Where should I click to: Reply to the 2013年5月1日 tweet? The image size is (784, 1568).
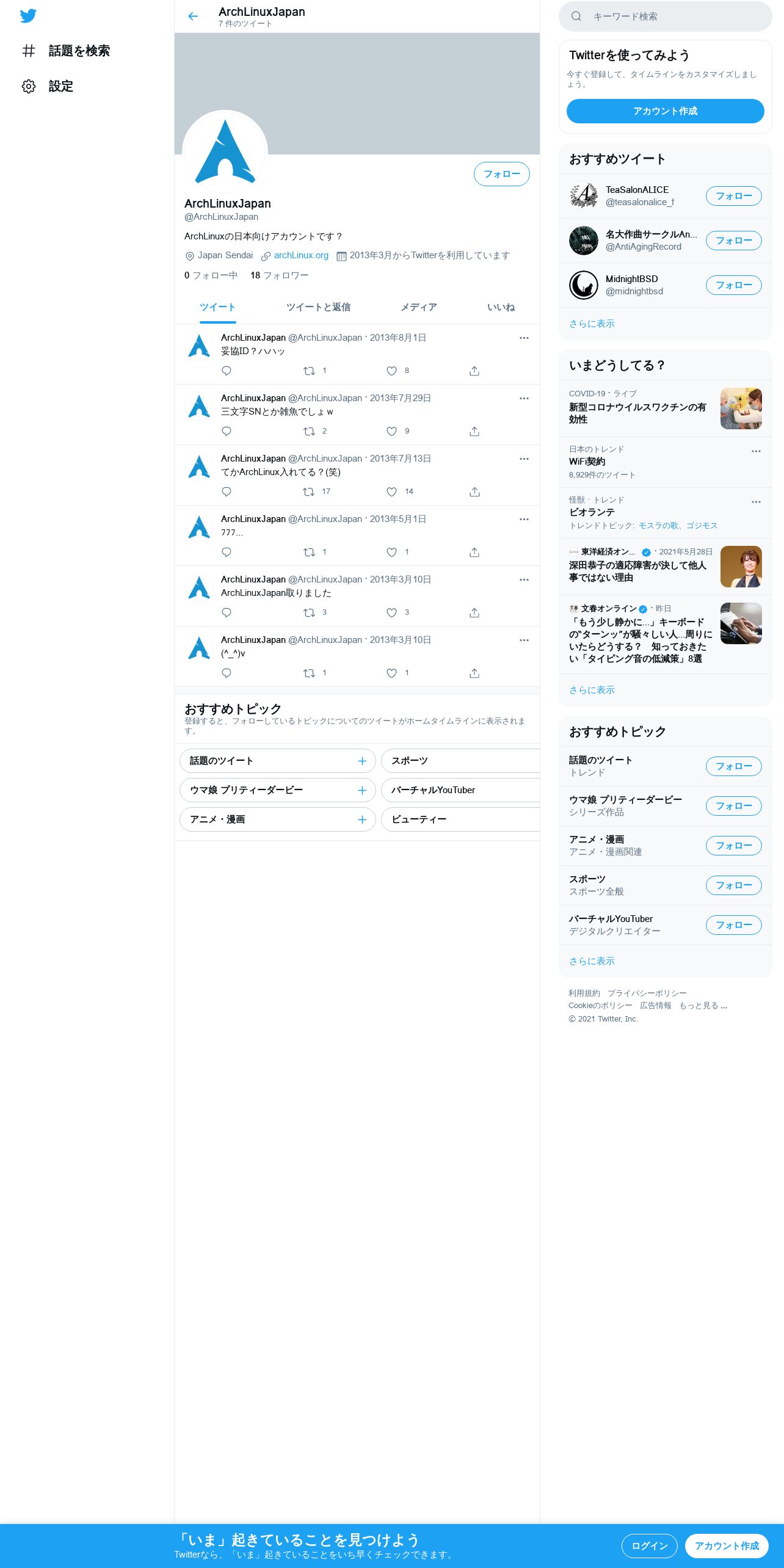coord(227,552)
